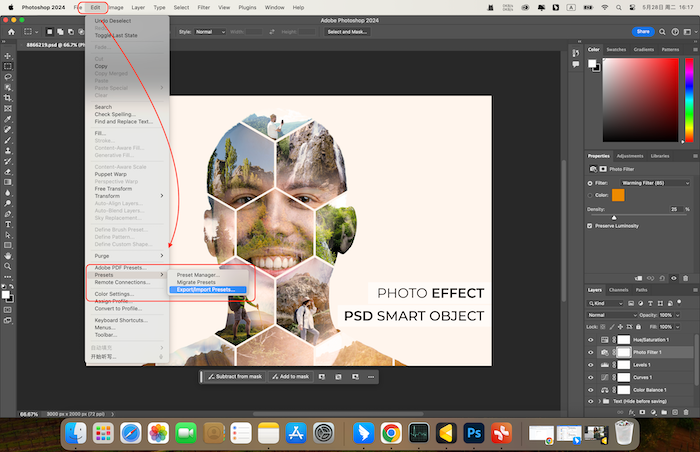Screen dimensions: 700x452
Task: Select the Horizontal Type tool
Action: pos(8,224)
